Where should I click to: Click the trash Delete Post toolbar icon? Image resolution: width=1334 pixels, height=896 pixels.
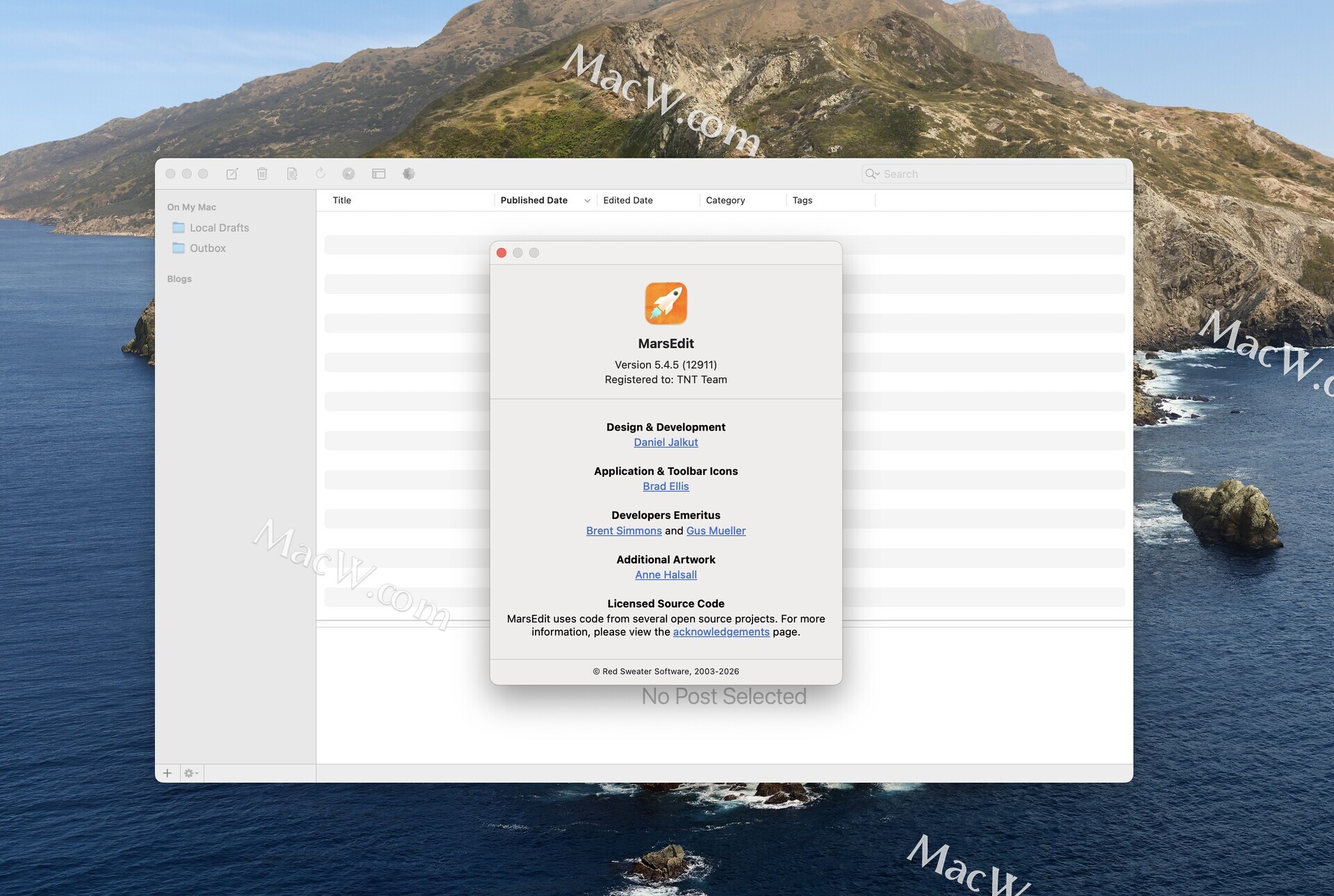point(262,174)
